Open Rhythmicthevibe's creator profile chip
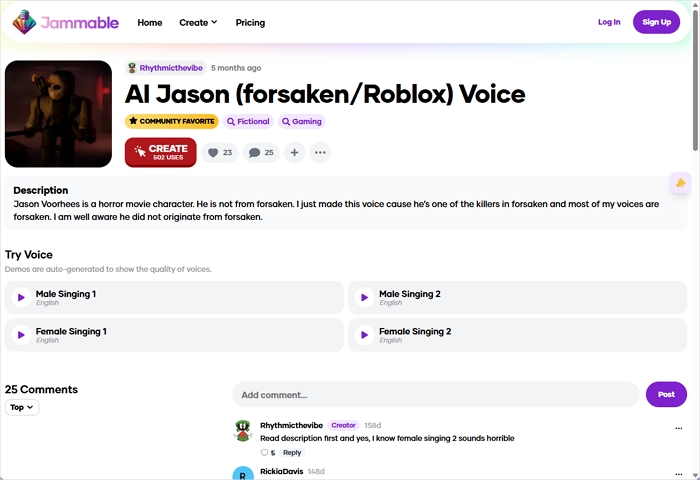The width and height of the screenshot is (700, 480). coord(166,68)
